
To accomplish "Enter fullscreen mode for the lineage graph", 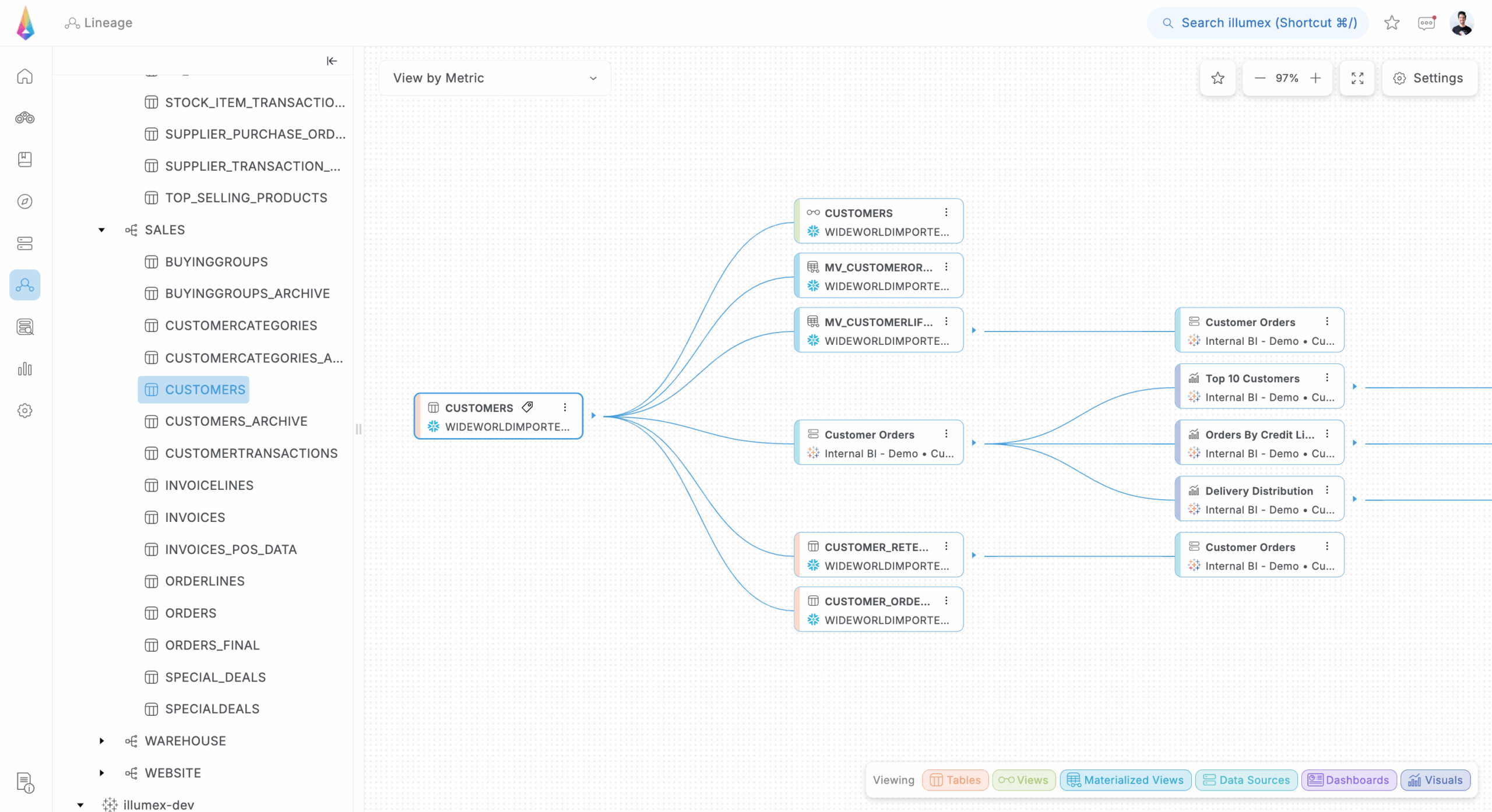I will click(x=1357, y=77).
